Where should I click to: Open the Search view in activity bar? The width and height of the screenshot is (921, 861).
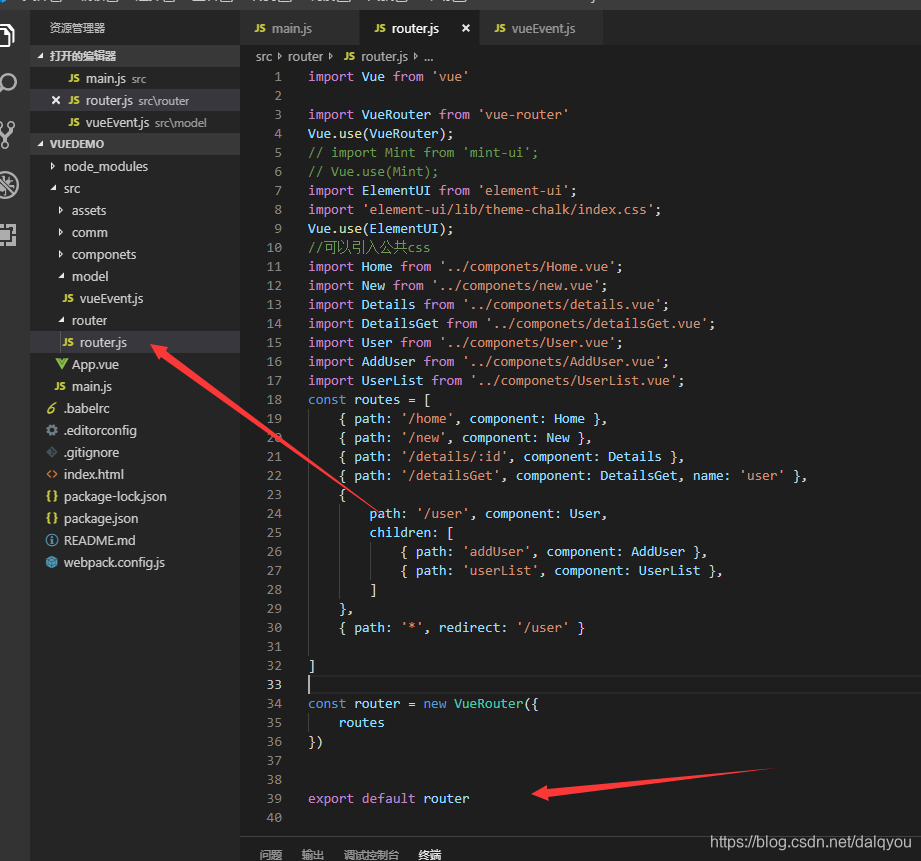7,83
